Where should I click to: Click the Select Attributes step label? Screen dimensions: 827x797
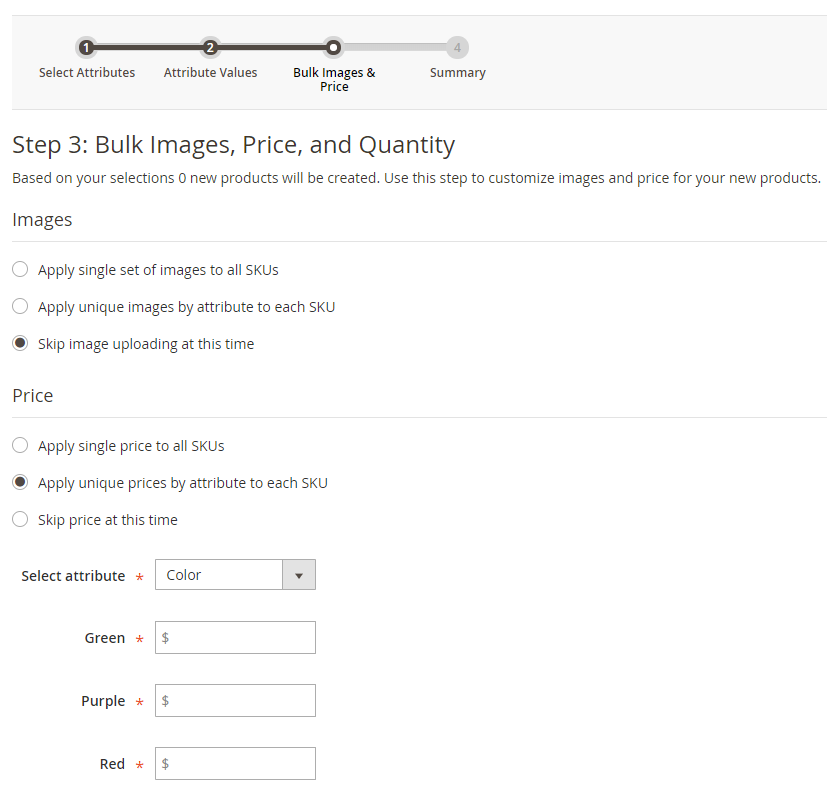click(87, 72)
